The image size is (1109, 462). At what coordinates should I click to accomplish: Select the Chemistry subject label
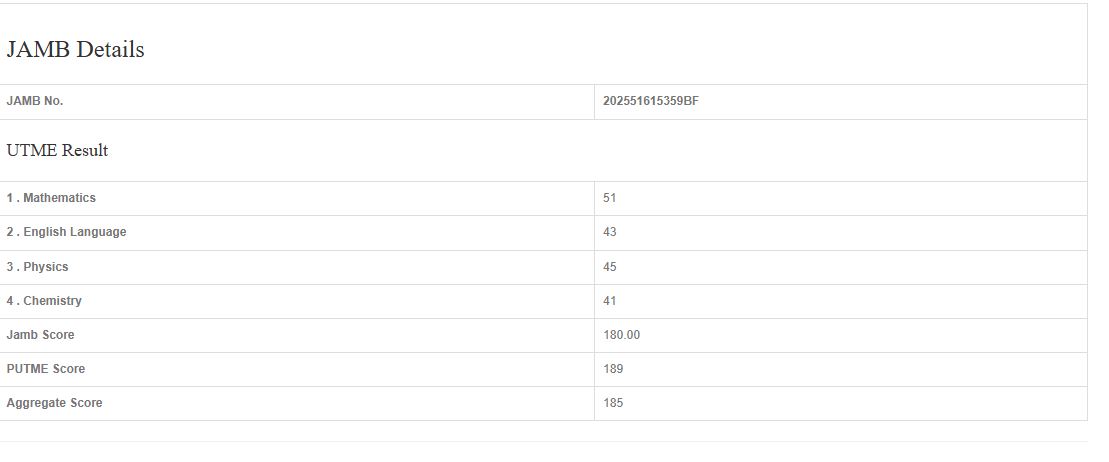(x=52, y=301)
